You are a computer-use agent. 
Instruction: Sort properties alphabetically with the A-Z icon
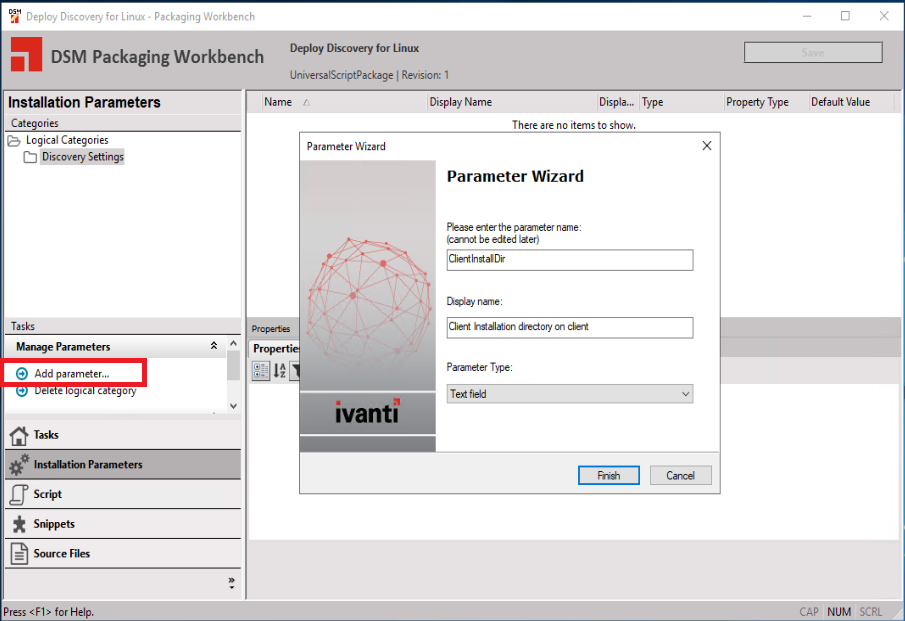click(x=278, y=369)
